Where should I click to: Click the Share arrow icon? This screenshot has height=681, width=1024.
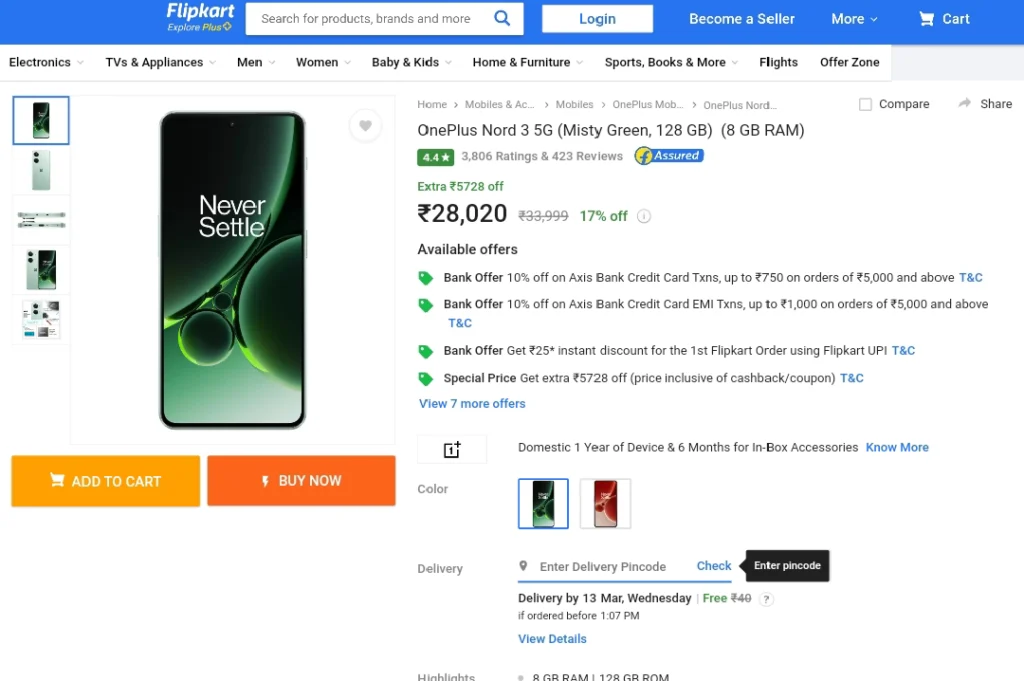965,103
